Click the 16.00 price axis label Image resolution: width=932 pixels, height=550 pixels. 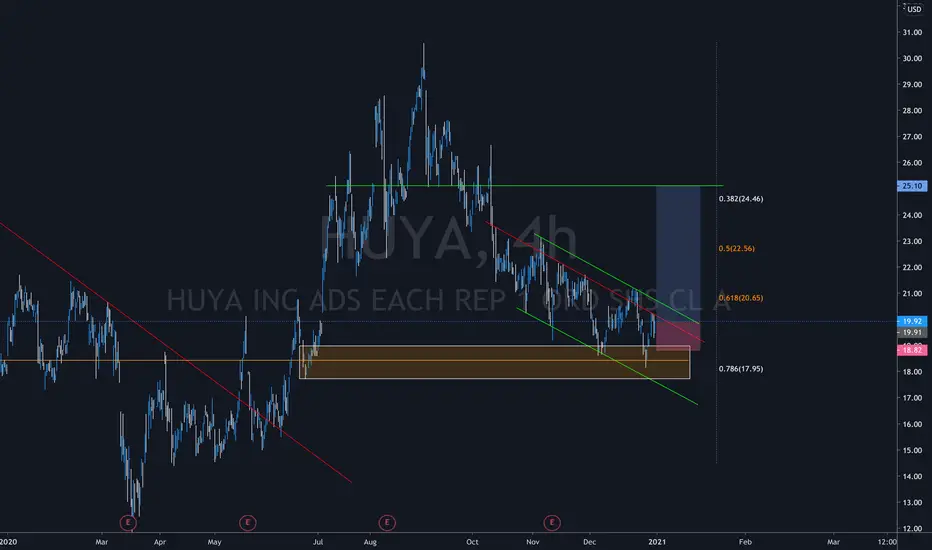tap(912, 425)
